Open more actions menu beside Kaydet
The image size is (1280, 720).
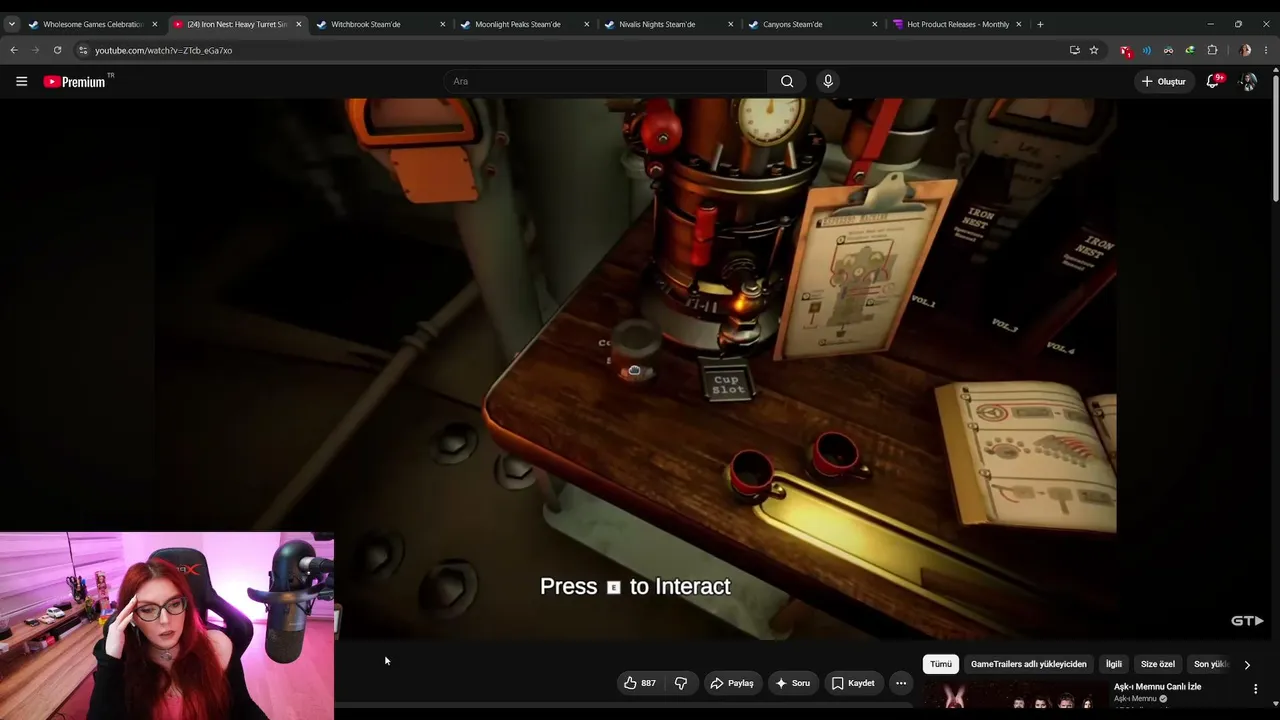pyautogui.click(x=901, y=683)
